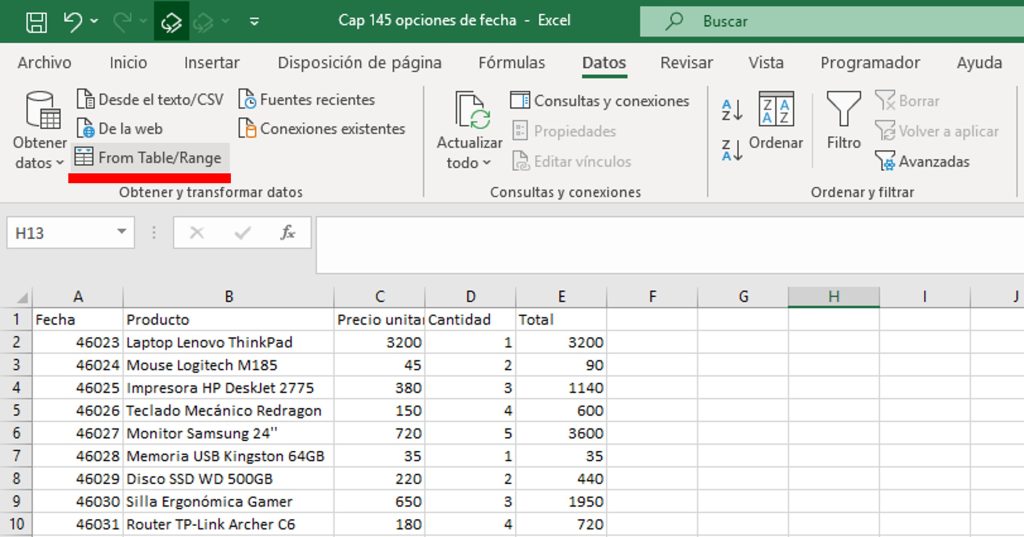Open the Undo history dropdown arrow

94,22
